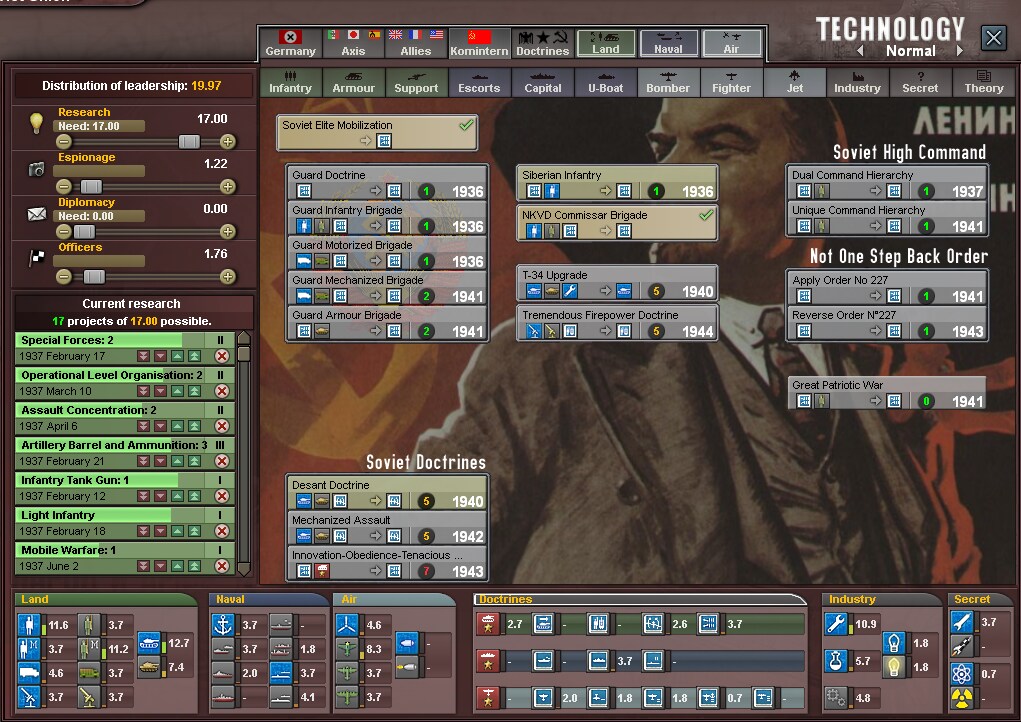Adjust the Officers leadership slider handle
Image resolution: width=1021 pixels, height=722 pixels.
click(x=94, y=276)
